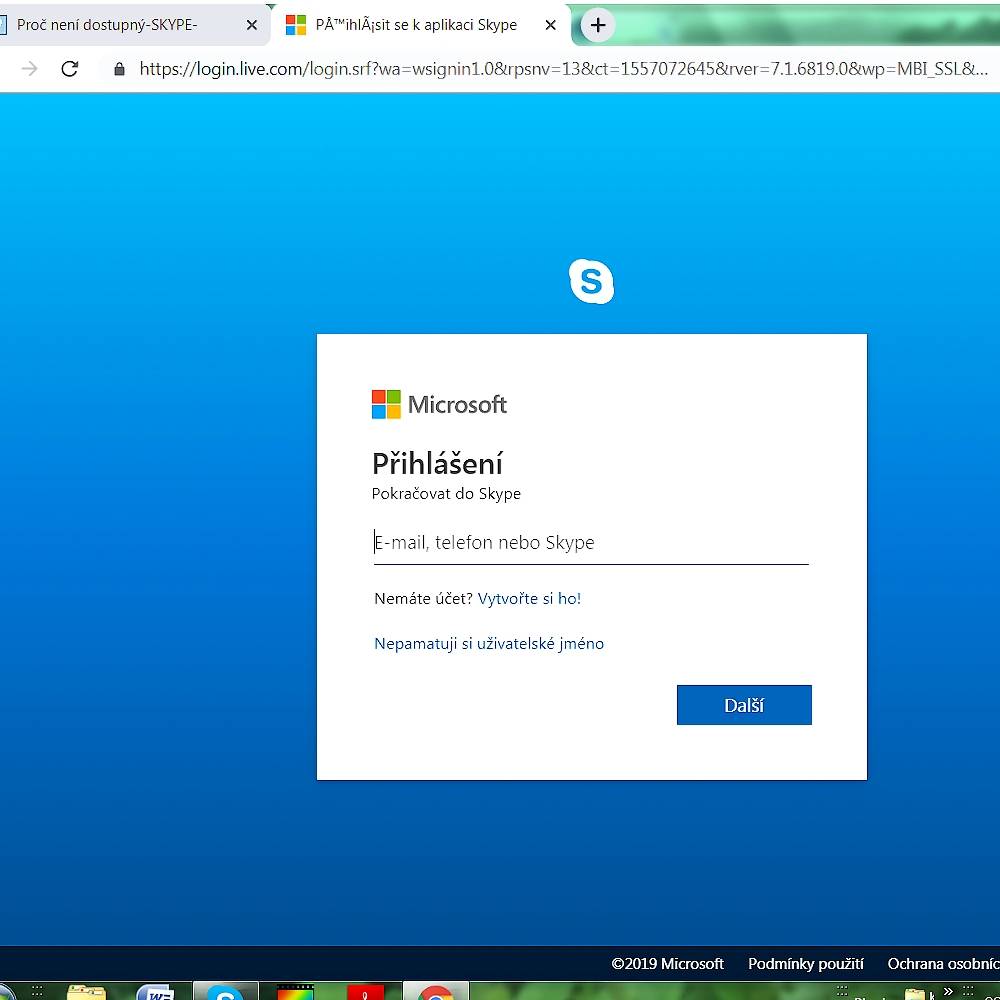The height and width of the screenshot is (1000, 1000).
Task: Go forward with the forward arrow
Action: tap(29, 68)
